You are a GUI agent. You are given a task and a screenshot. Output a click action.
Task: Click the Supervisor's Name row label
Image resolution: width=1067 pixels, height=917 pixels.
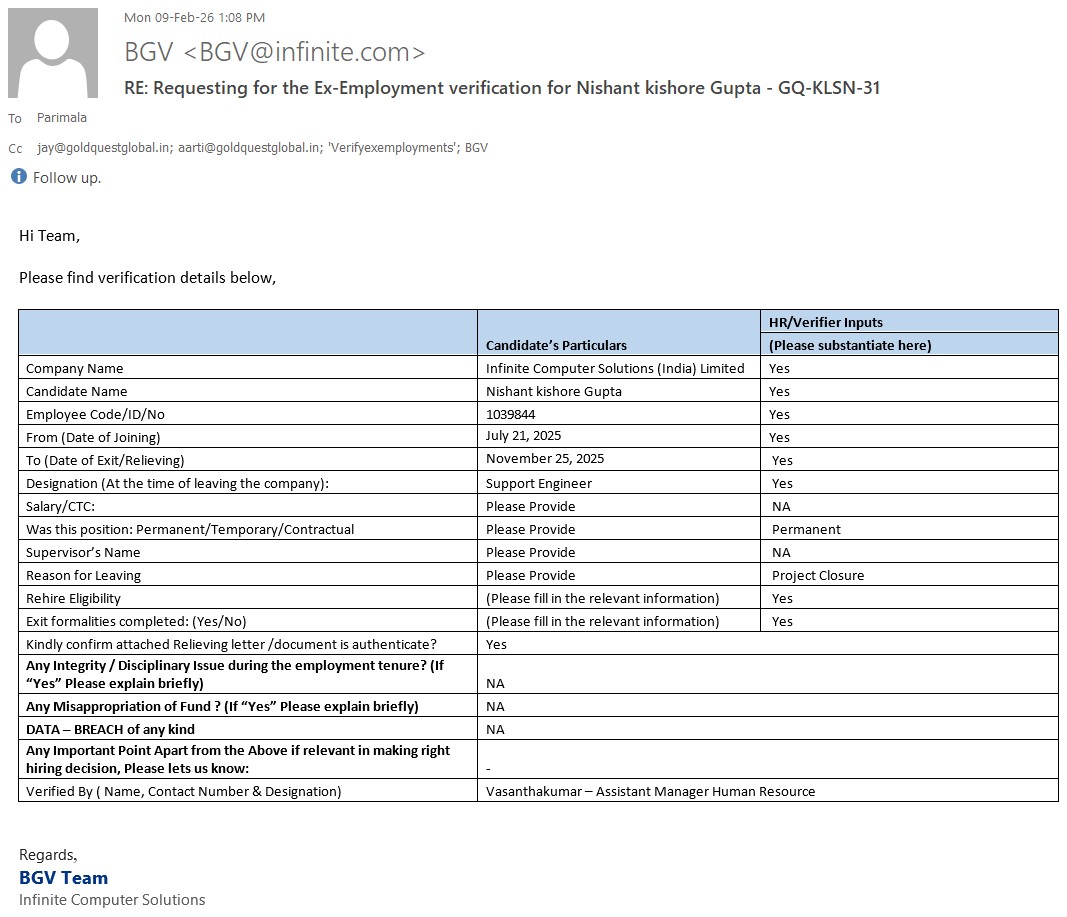click(x=83, y=552)
